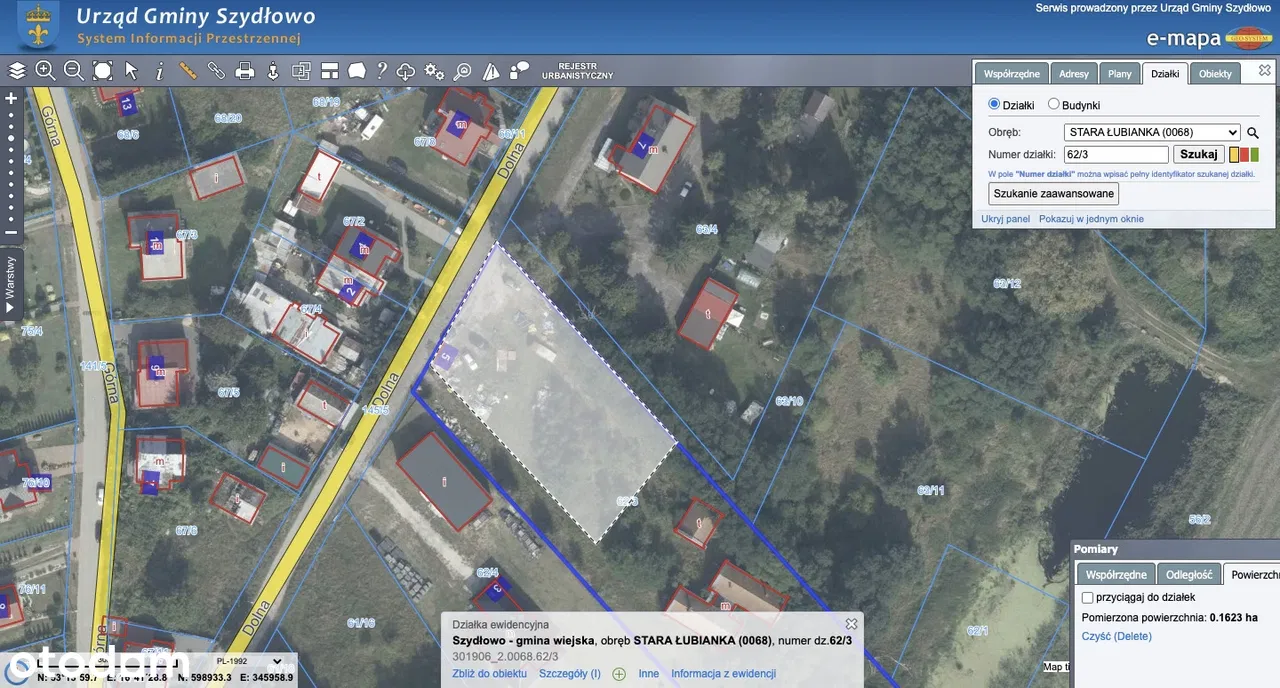Open the Obręb STARA ŁUBIANKA dropdown

pyautogui.click(x=1152, y=132)
